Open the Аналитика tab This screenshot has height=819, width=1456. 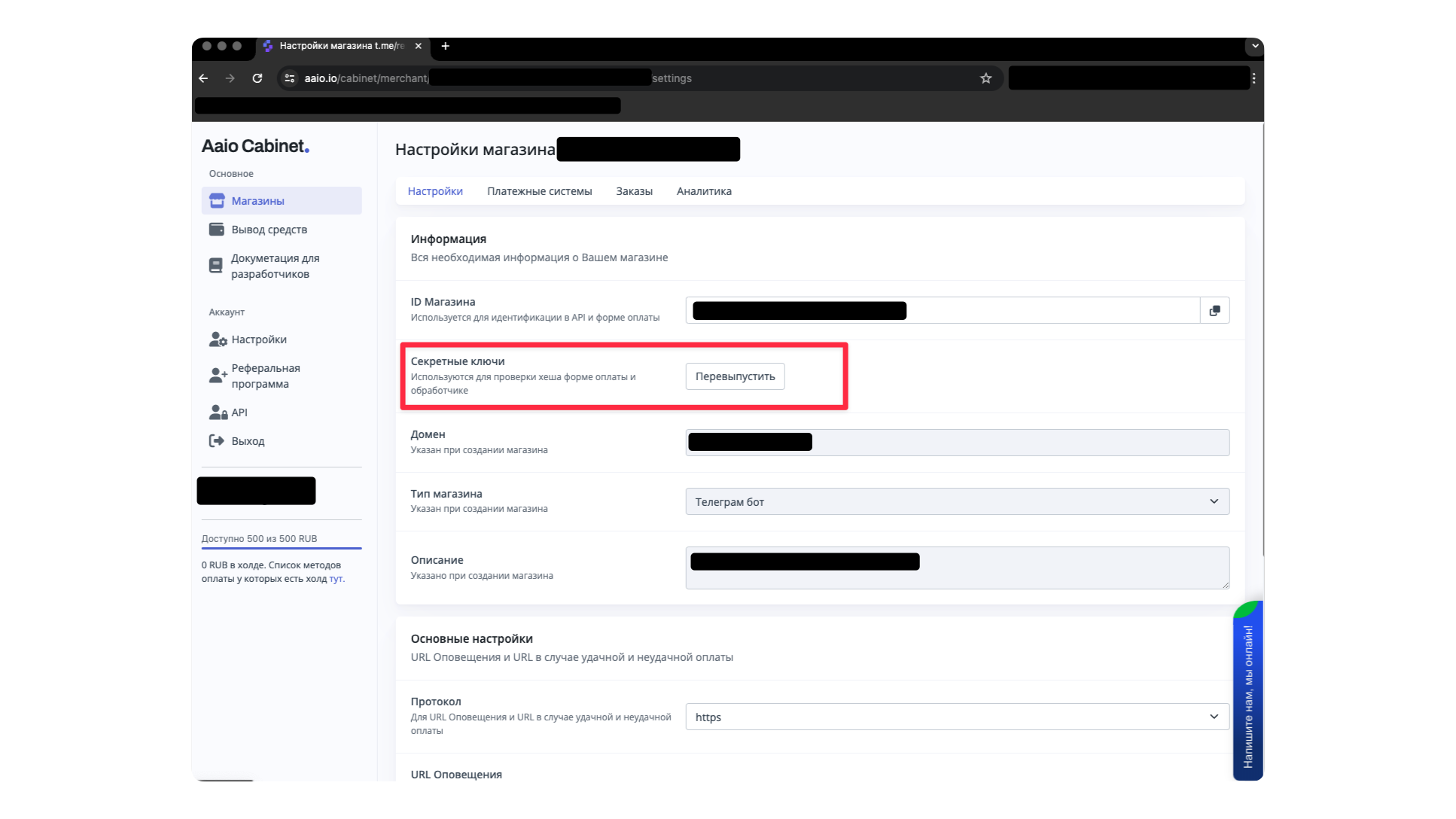click(704, 191)
